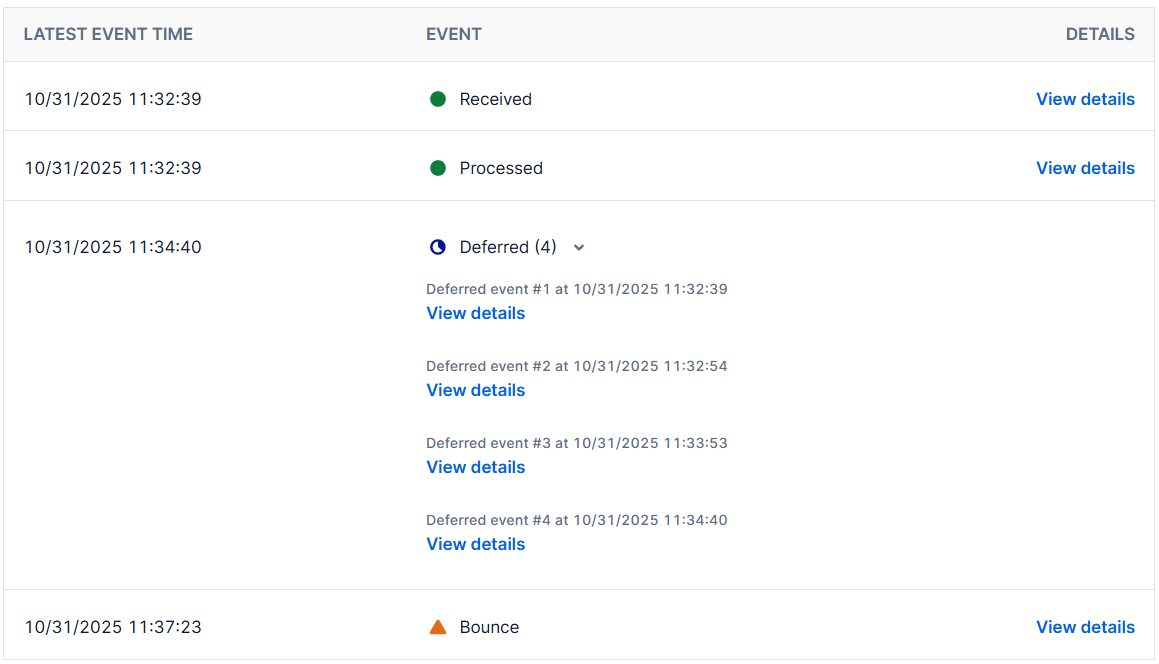Click the Event column header
The height and width of the screenshot is (664, 1159).
point(453,34)
